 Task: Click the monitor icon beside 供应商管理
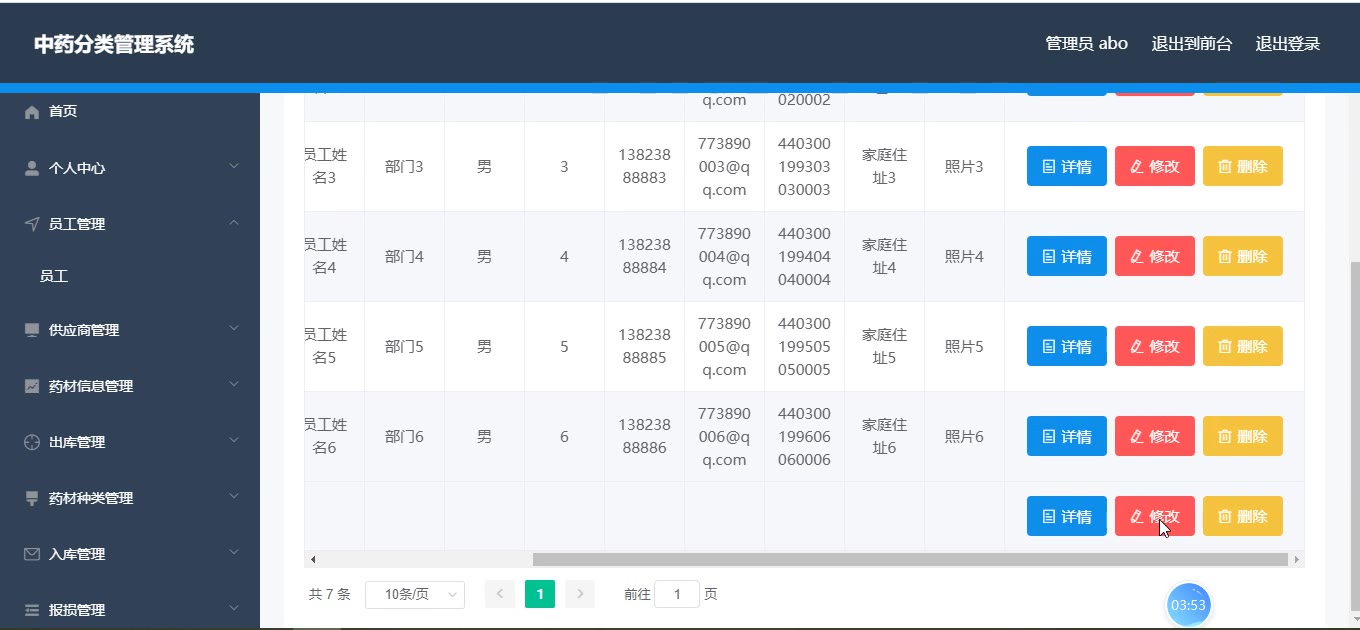click(x=32, y=330)
